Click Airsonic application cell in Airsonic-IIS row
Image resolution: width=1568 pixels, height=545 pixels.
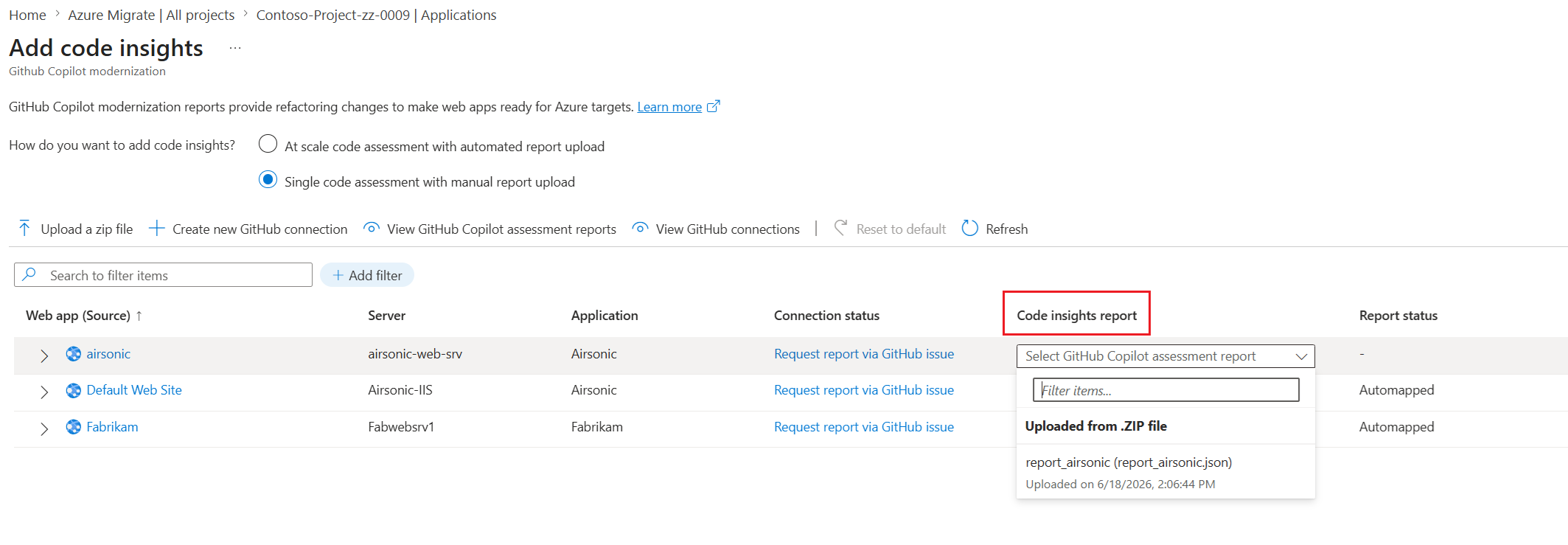(594, 390)
